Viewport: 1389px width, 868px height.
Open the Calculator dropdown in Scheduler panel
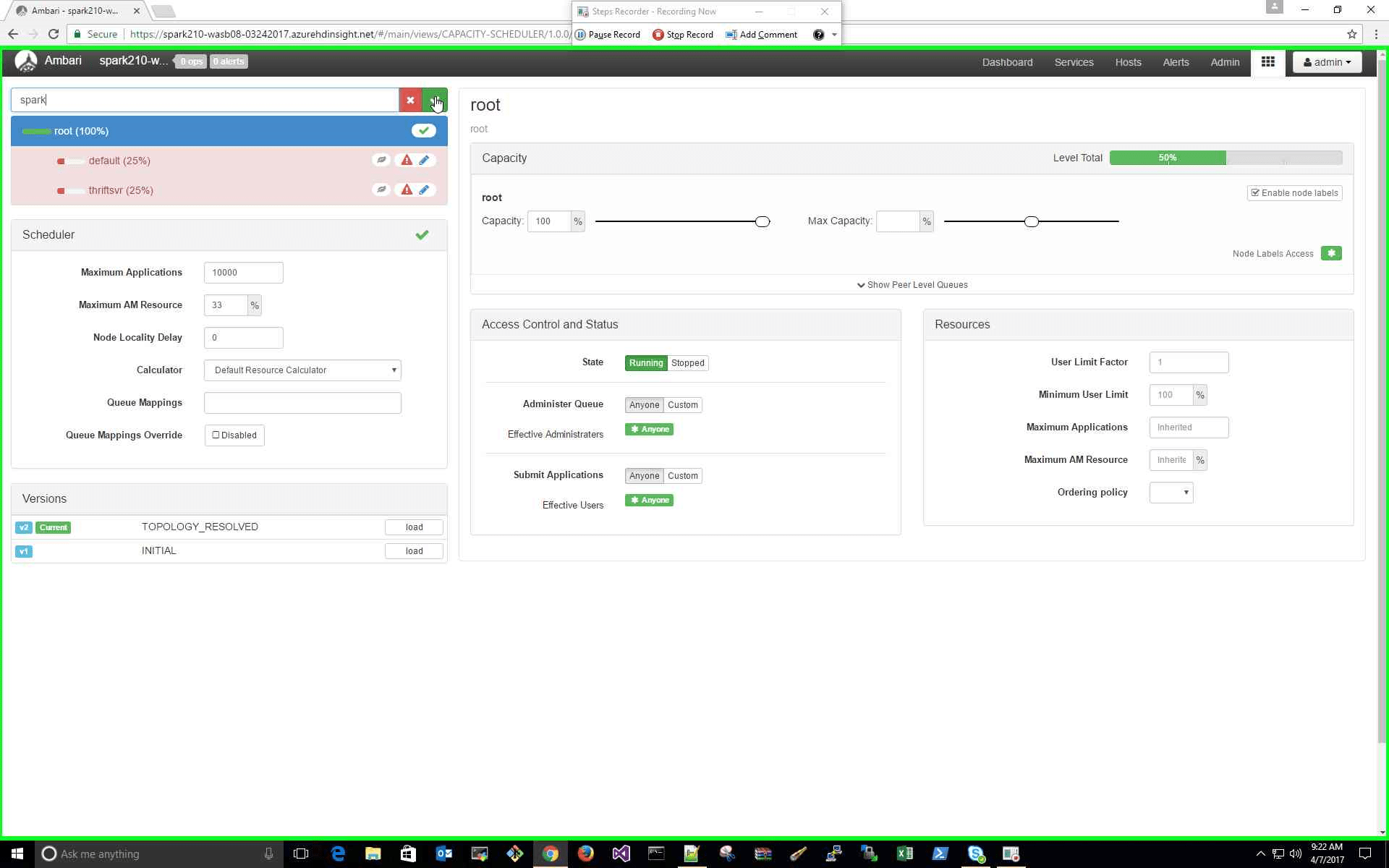302,370
